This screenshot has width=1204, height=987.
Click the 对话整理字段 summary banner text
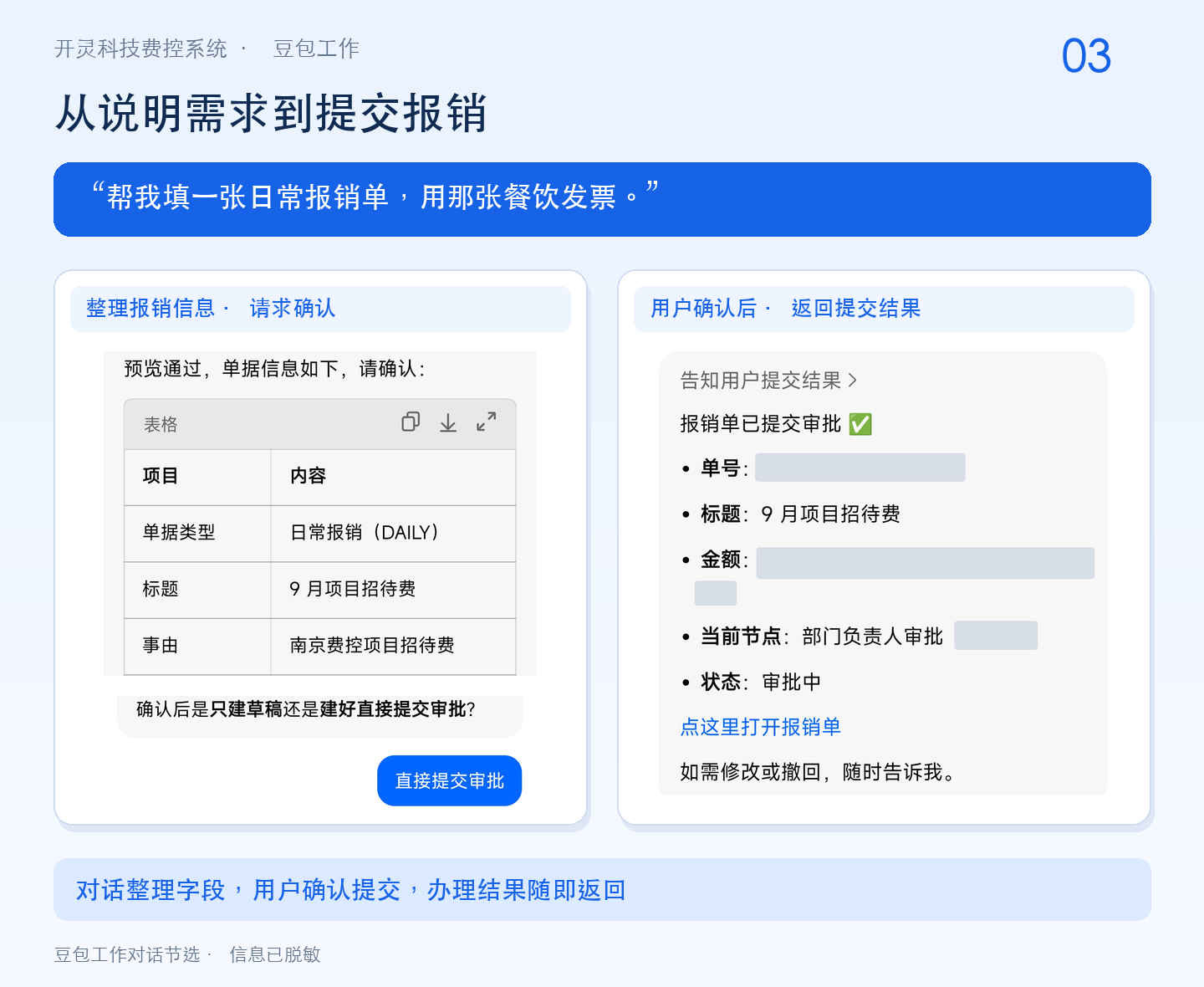click(x=350, y=890)
